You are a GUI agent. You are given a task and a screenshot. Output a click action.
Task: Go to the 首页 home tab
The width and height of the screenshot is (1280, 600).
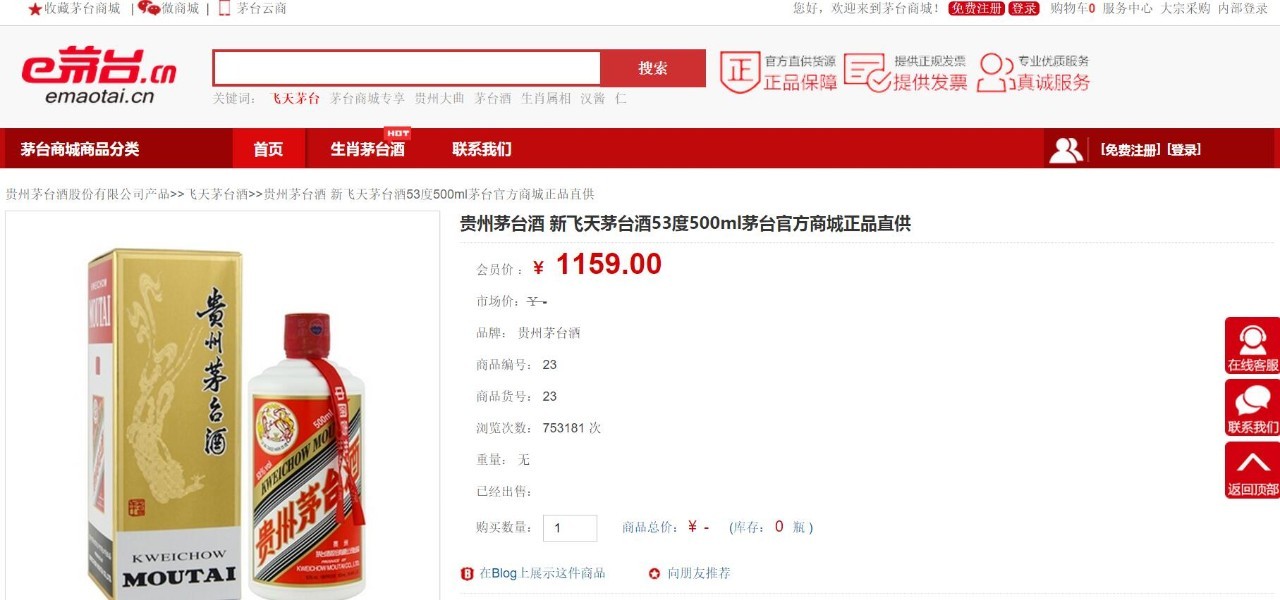(x=268, y=149)
